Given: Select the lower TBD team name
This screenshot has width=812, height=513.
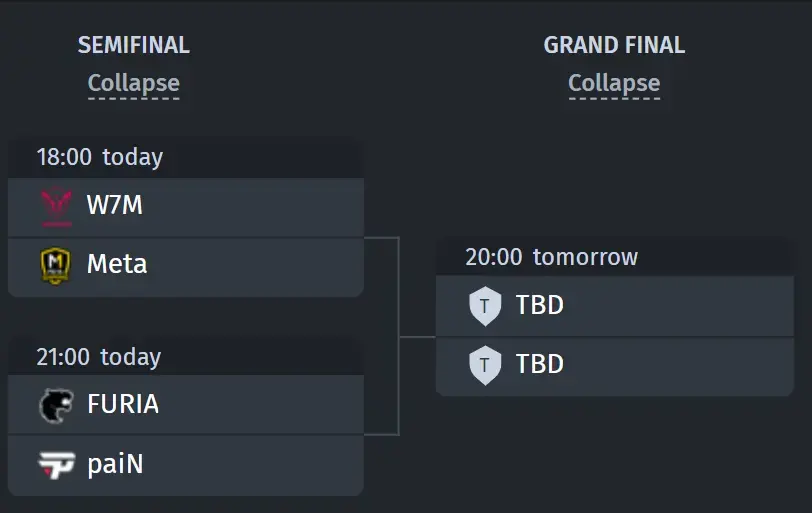Looking at the screenshot, I should [x=540, y=364].
